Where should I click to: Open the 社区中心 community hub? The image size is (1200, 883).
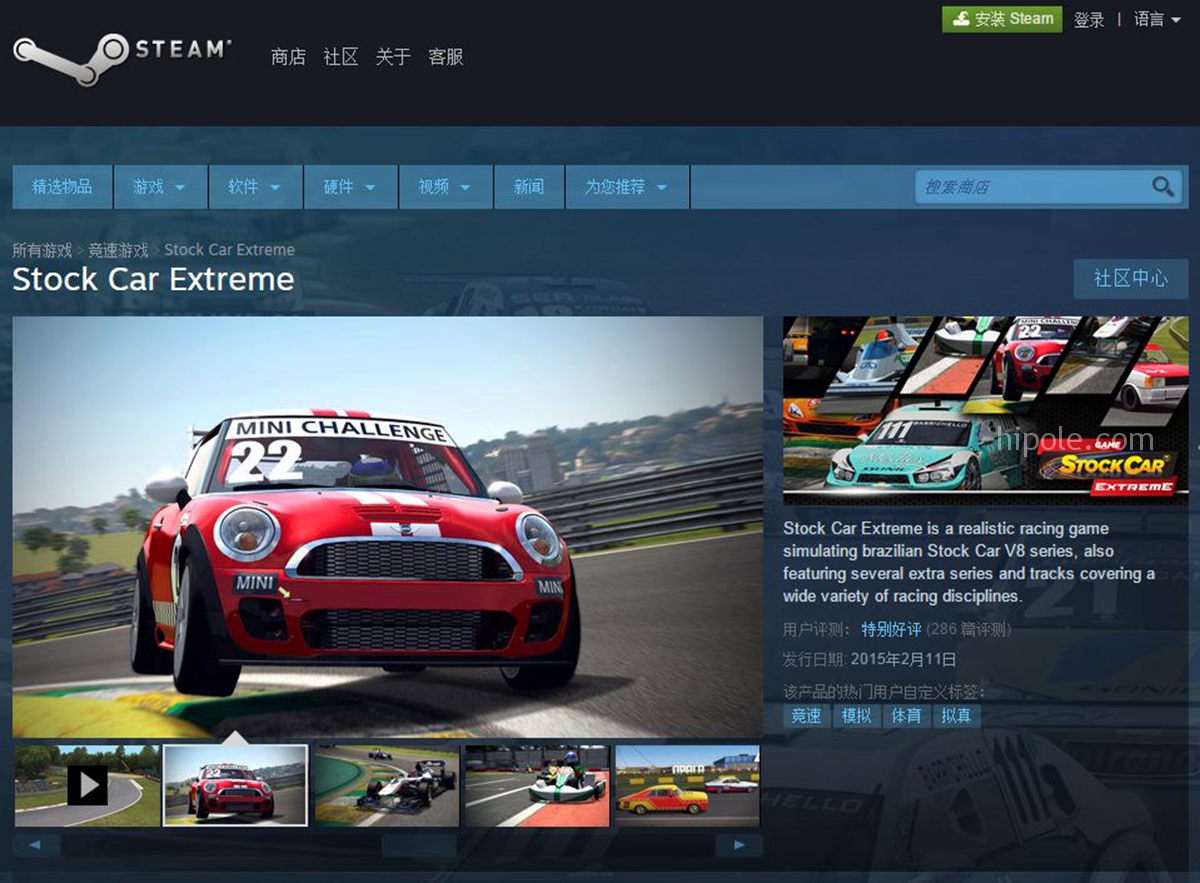pos(1131,279)
